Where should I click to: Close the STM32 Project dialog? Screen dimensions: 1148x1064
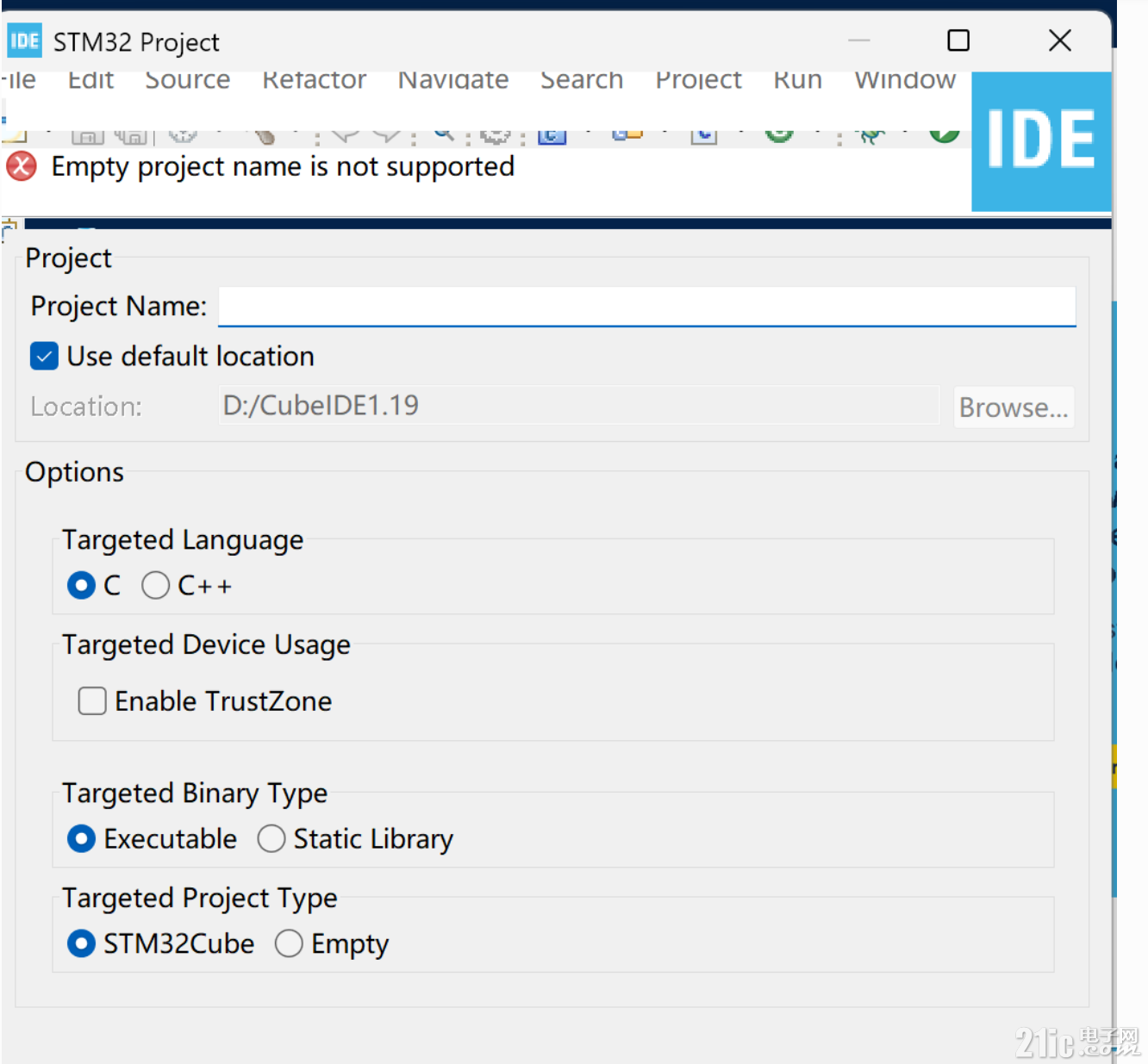(x=1060, y=40)
